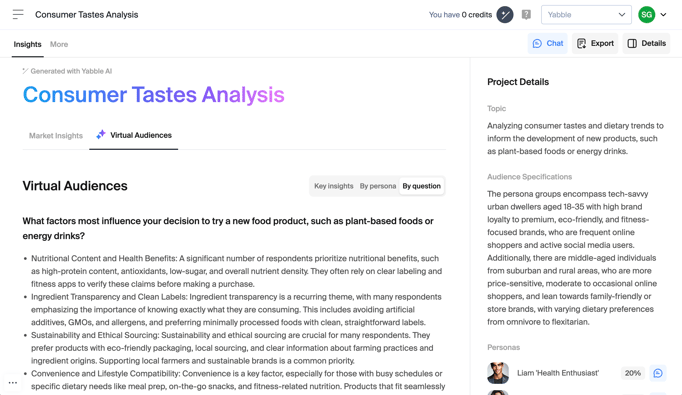
Task: Click the Personas section label
Action: pyautogui.click(x=503, y=347)
